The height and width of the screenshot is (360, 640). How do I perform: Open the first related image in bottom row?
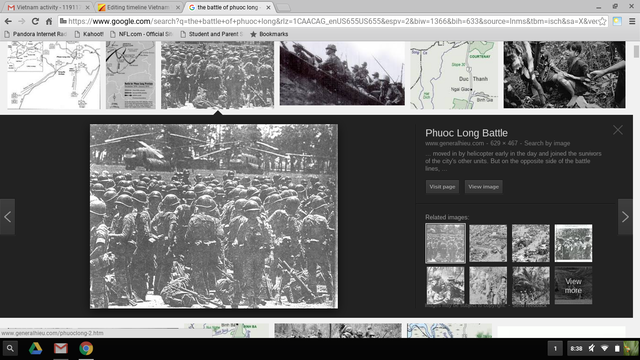[x=445, y=285]
